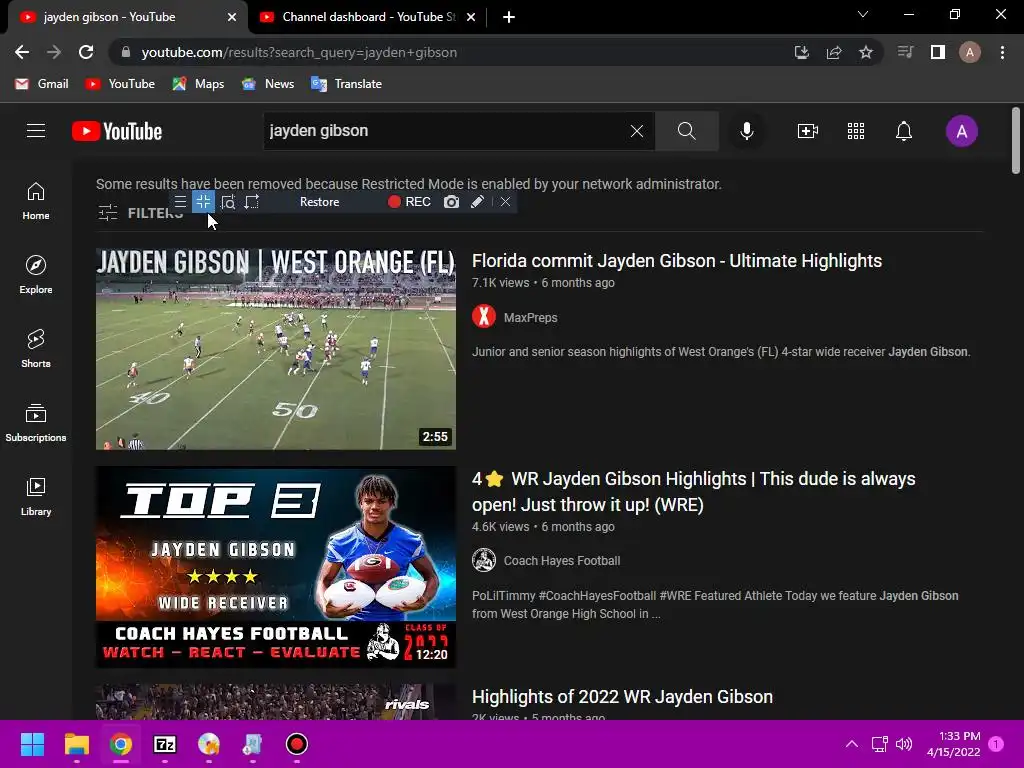Open search FILTERS options
Image resolution: width=1024 pixels, height=768 pixels.
[140, 213]
